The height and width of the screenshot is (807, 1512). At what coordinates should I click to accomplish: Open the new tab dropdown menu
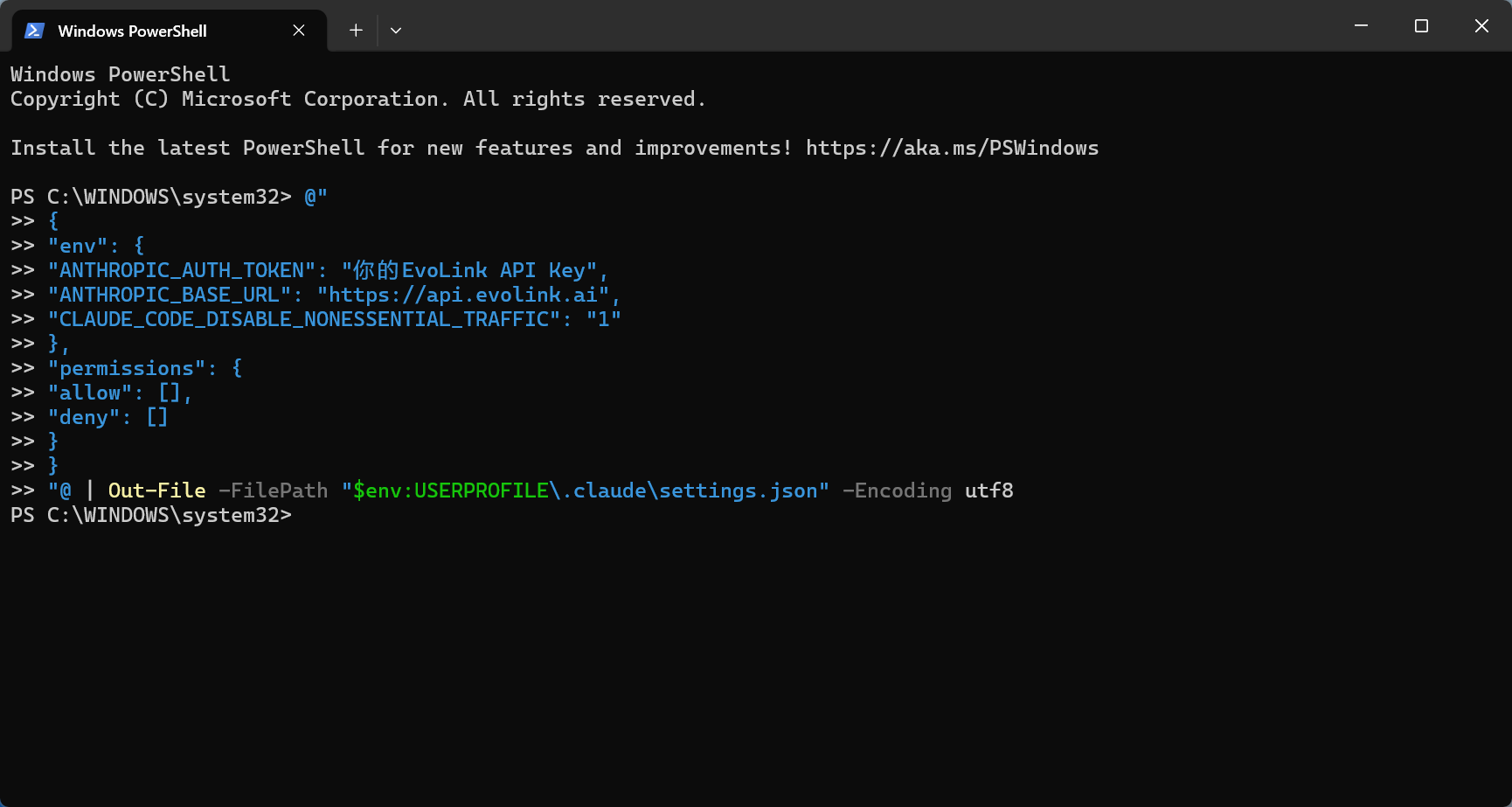pyautogui.click(x=396, y=30)
